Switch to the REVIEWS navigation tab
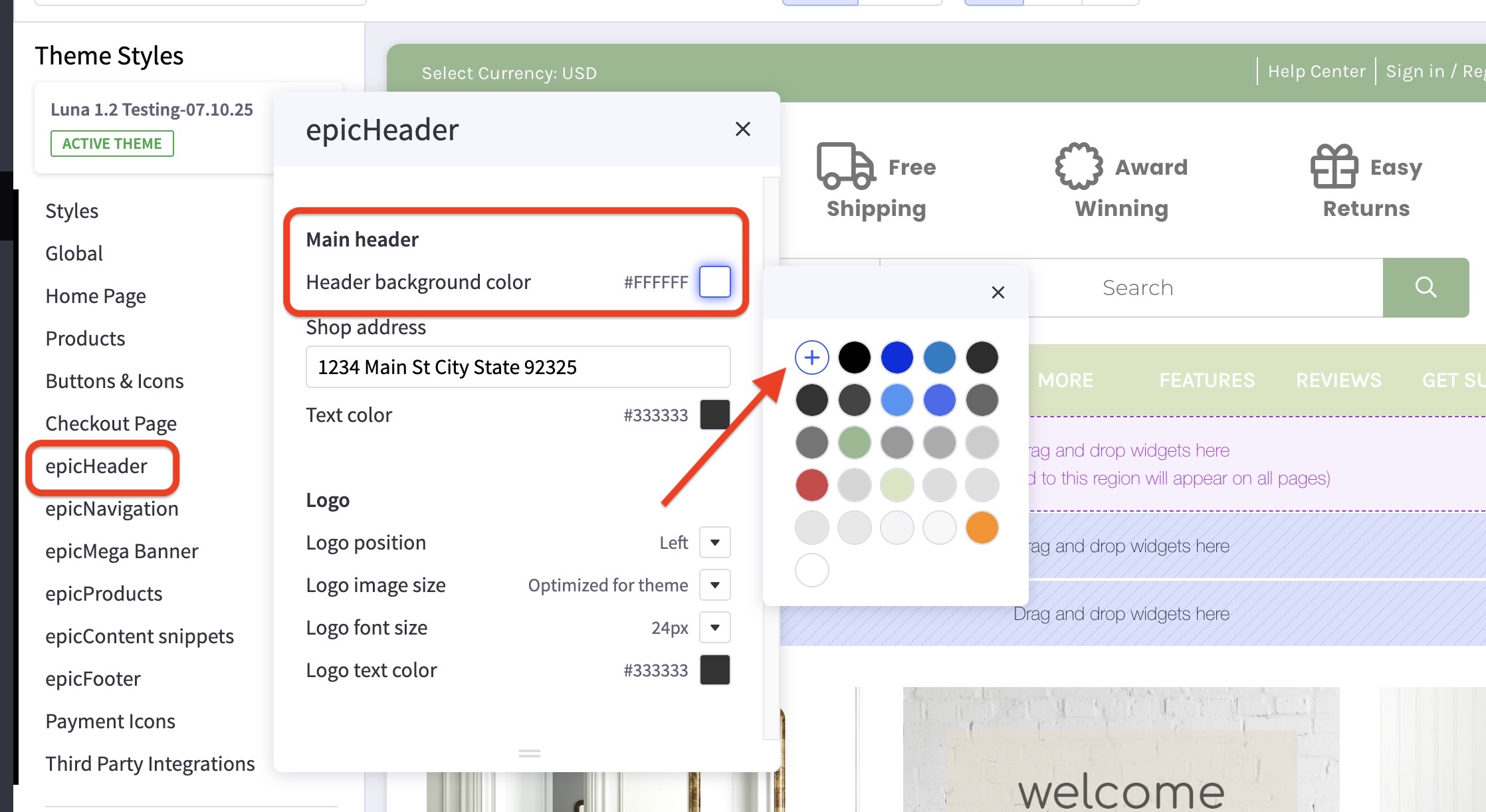The image size is (1486, 812). [x=1338, y=379]
